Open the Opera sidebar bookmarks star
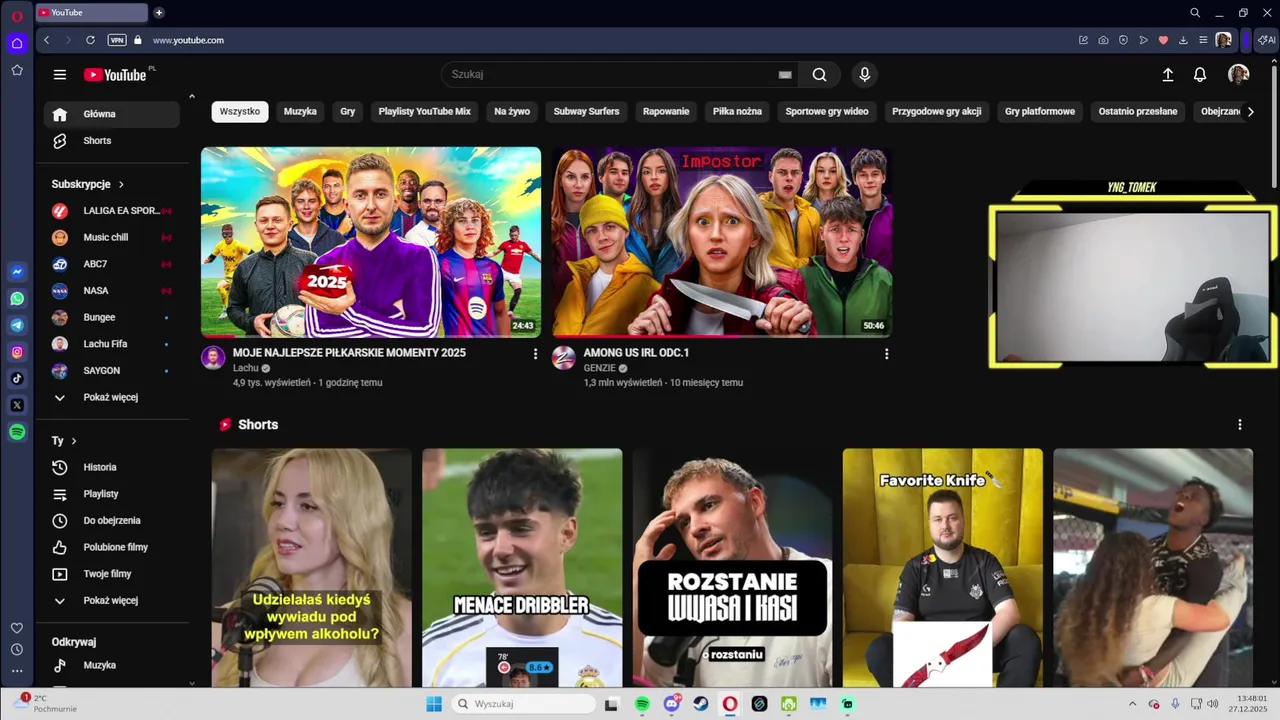The width and height of the screenshot is (1280, 720). click(x=17, y=70)
